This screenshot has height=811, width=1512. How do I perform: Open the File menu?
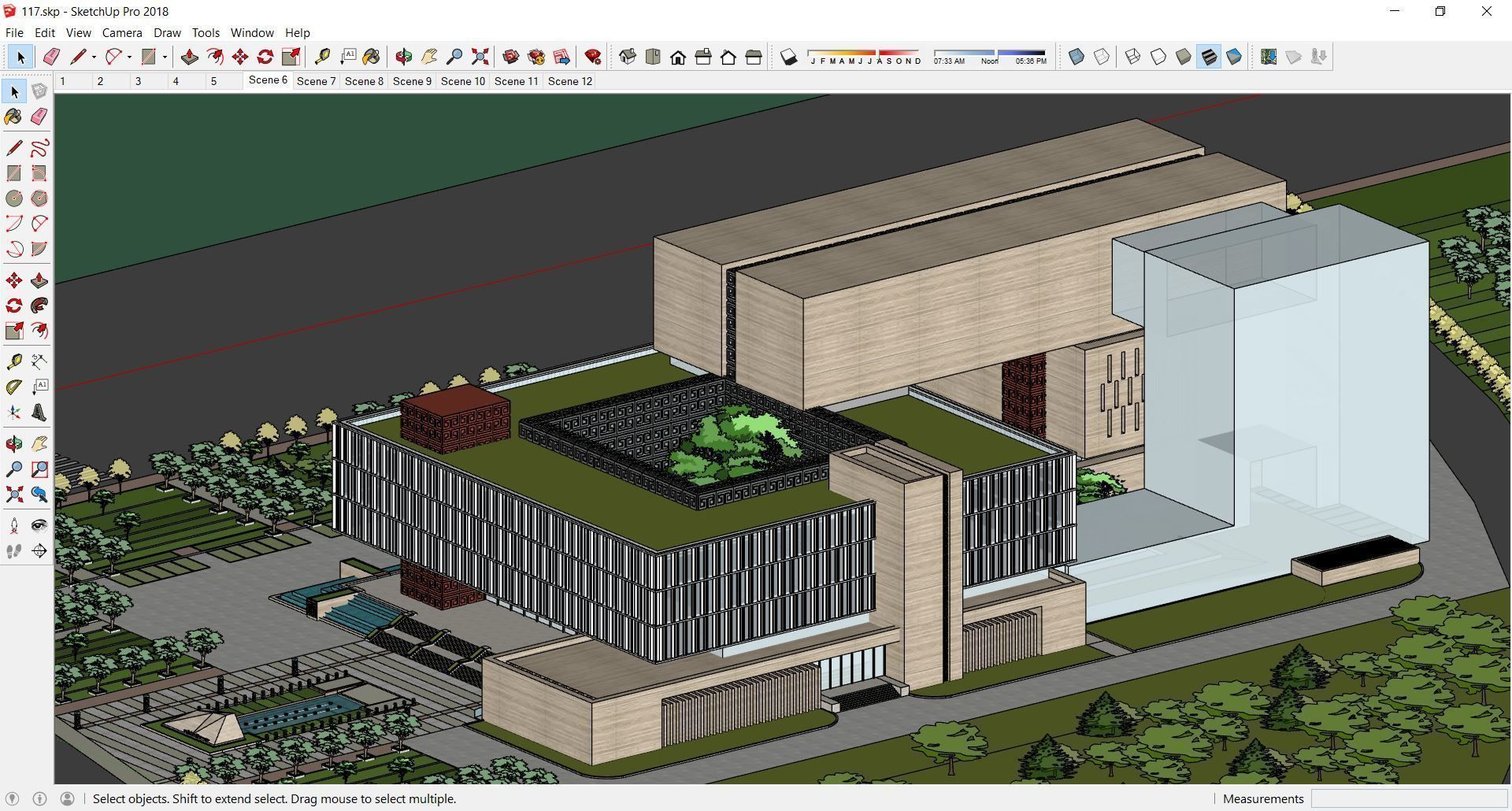click(14, 33)
